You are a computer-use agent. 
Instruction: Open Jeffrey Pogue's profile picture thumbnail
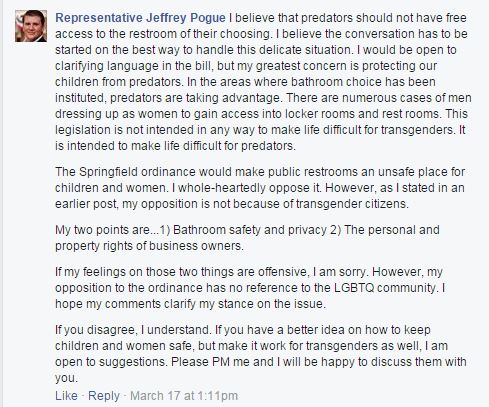tap(31, 26)
